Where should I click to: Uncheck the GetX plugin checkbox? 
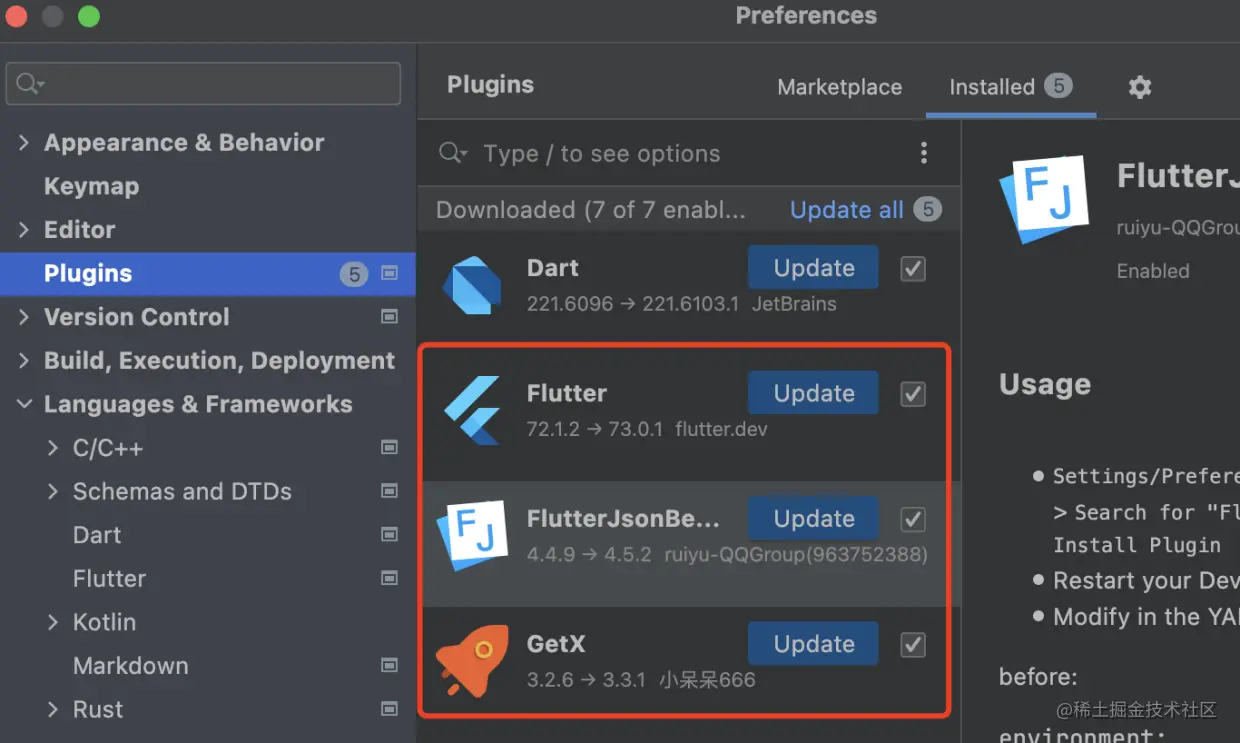click(913, 645)
